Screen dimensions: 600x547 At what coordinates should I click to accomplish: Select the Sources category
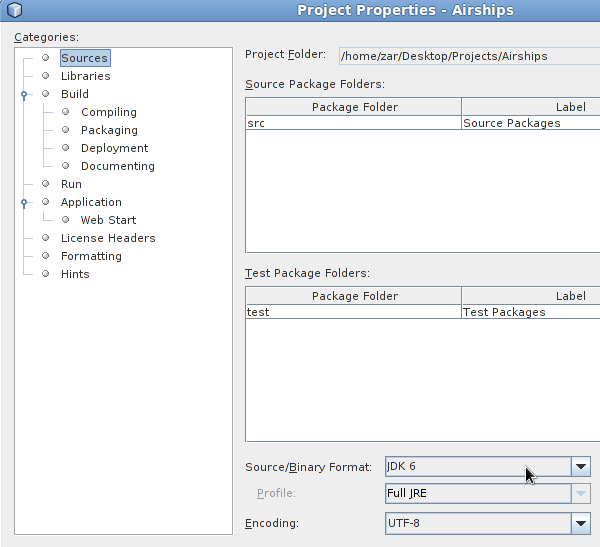pos(85,58)
